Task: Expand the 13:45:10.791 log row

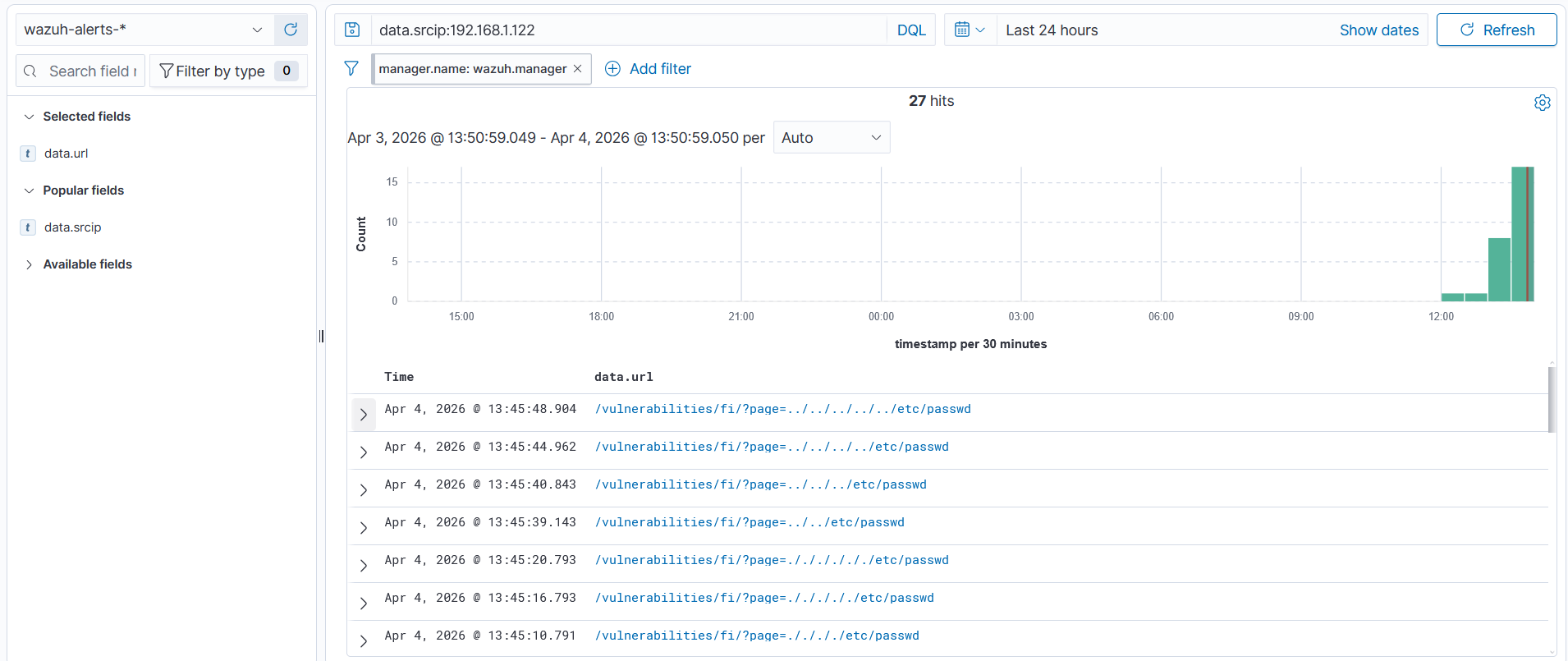Action: [x=364, y=641]
